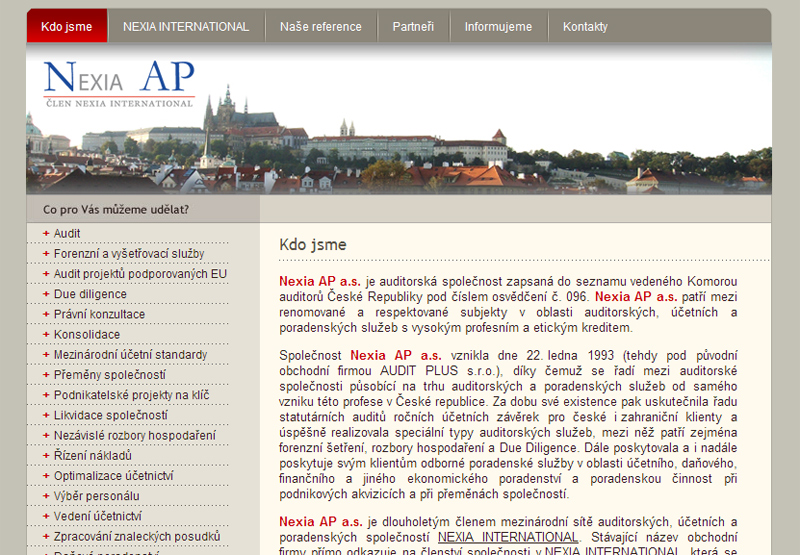Open the Informujeme section
Image resolution: width=800 pixels, height=555 pixels.
(498, 27)
